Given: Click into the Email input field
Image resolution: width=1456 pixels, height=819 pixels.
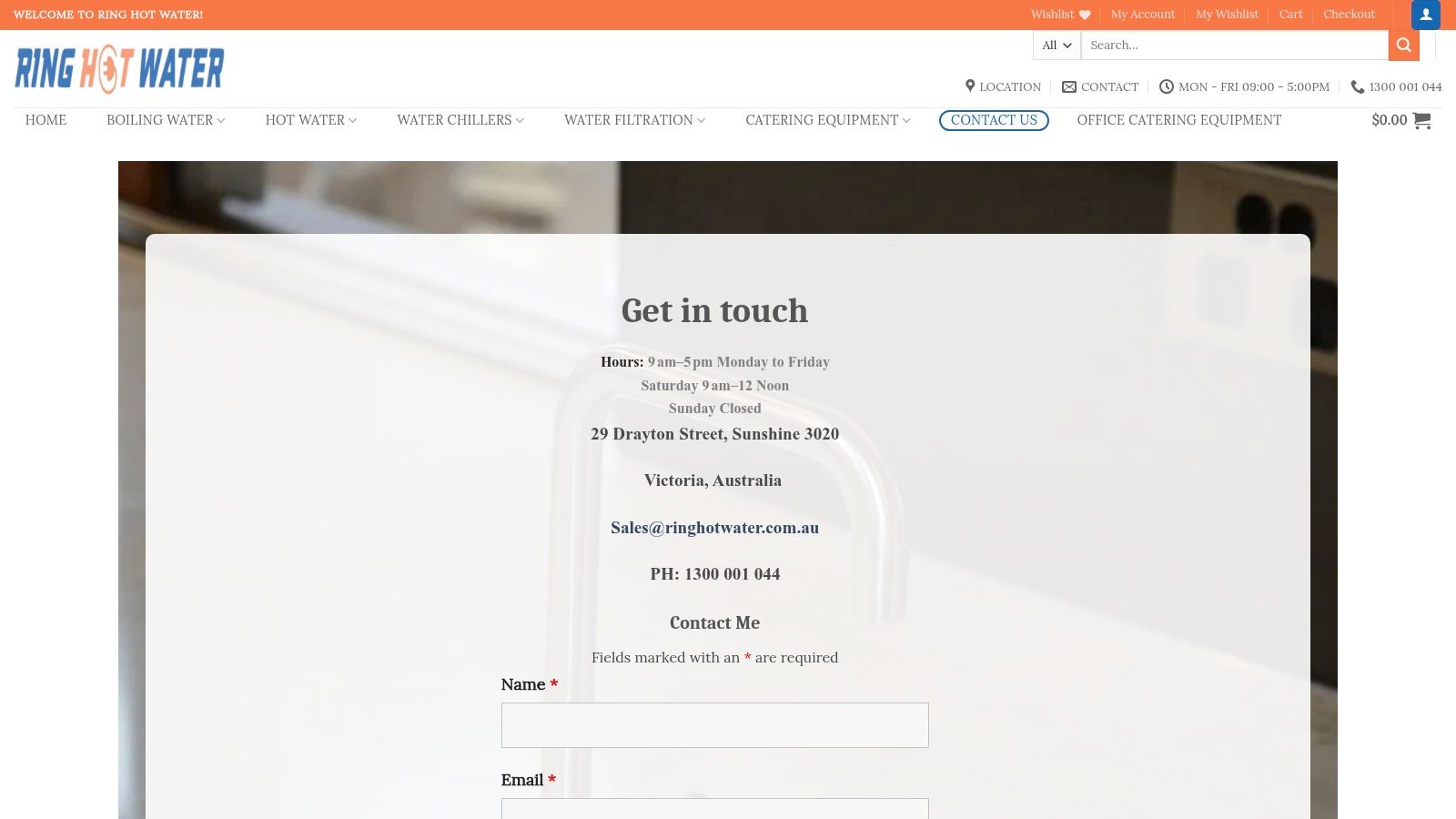Looking at the screenshot, I should pyautogui.click(x=714, y=808).
